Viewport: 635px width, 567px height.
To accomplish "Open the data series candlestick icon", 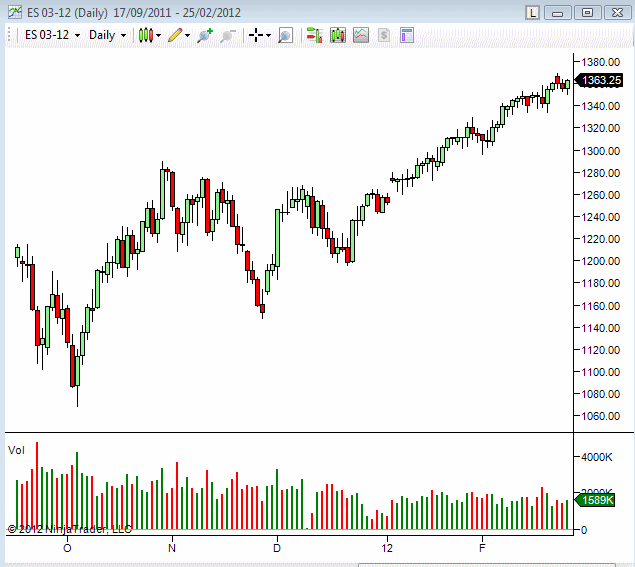I will pos(338,35).
